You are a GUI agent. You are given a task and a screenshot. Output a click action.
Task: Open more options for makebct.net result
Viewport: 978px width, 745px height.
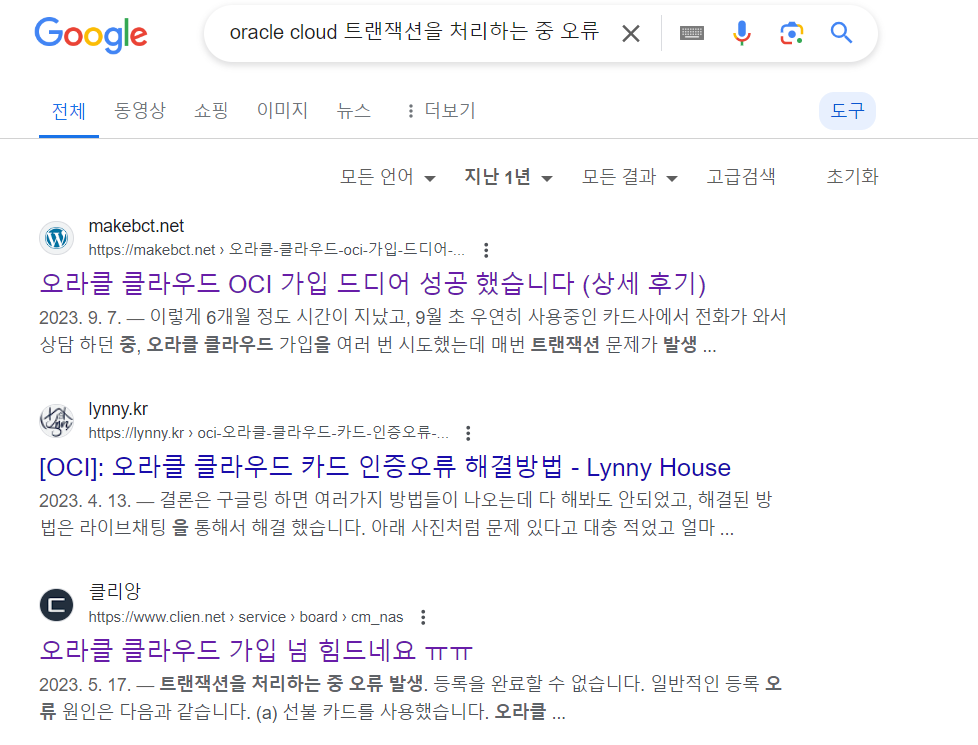pos(486,250)
